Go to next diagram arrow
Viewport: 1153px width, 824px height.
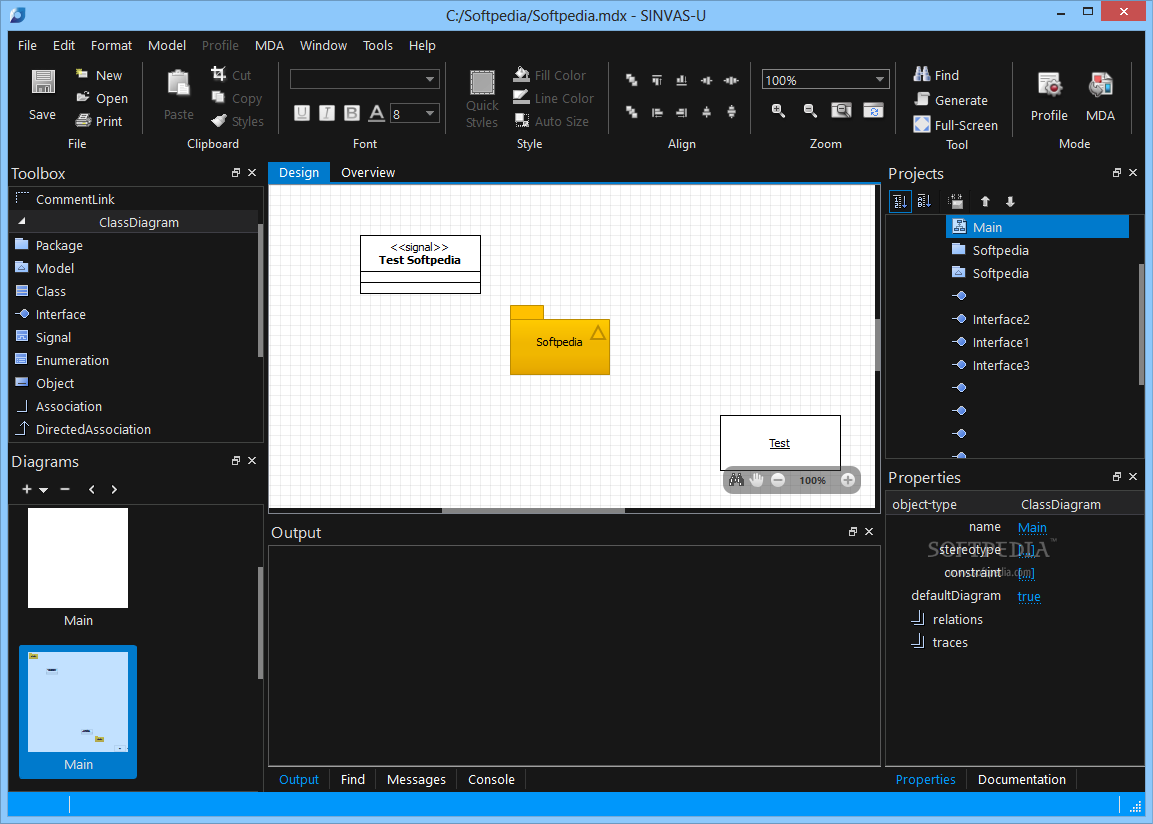[x=114, y=490]
